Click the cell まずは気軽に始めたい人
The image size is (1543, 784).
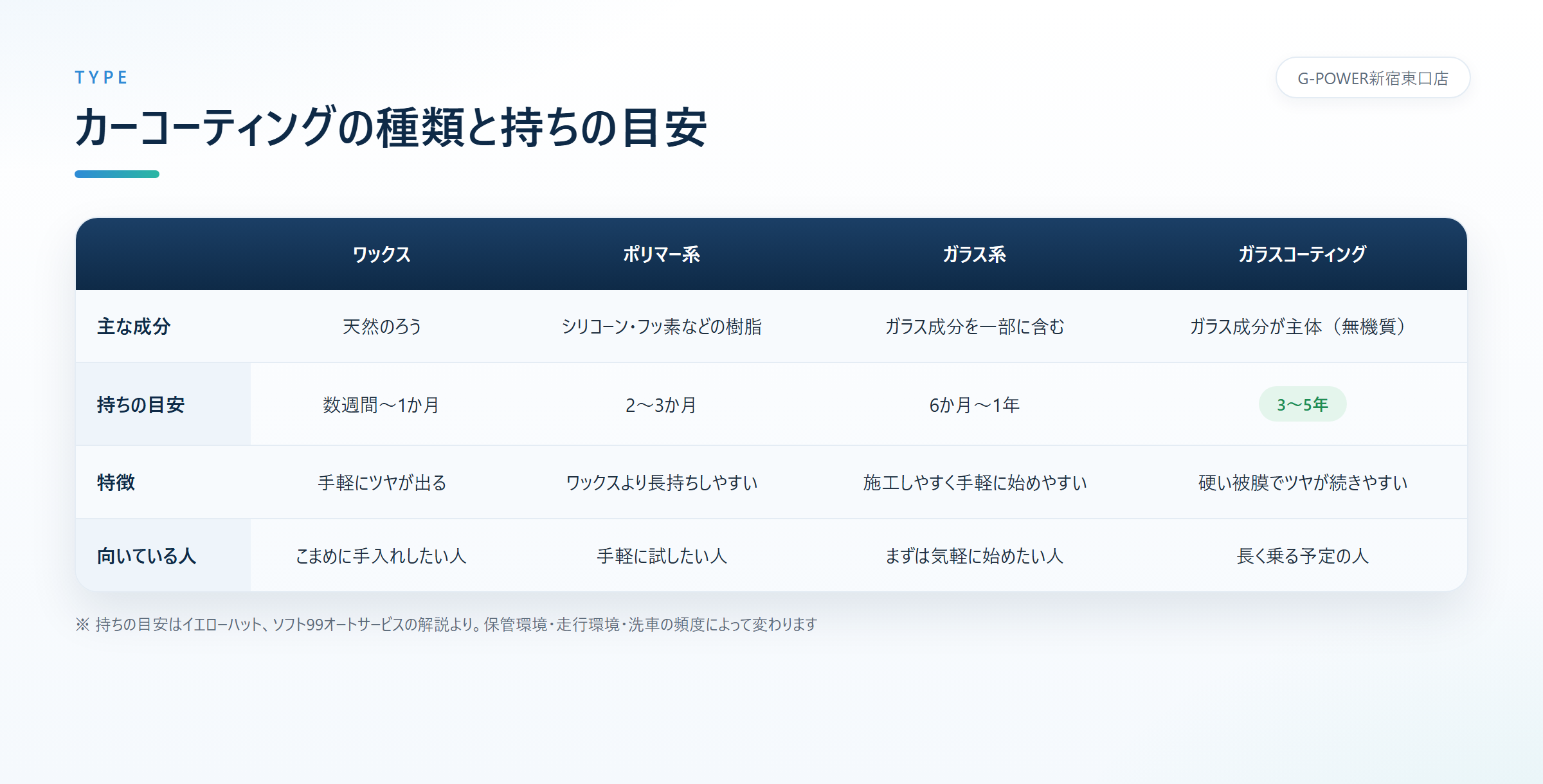click(x=974, y=556)
